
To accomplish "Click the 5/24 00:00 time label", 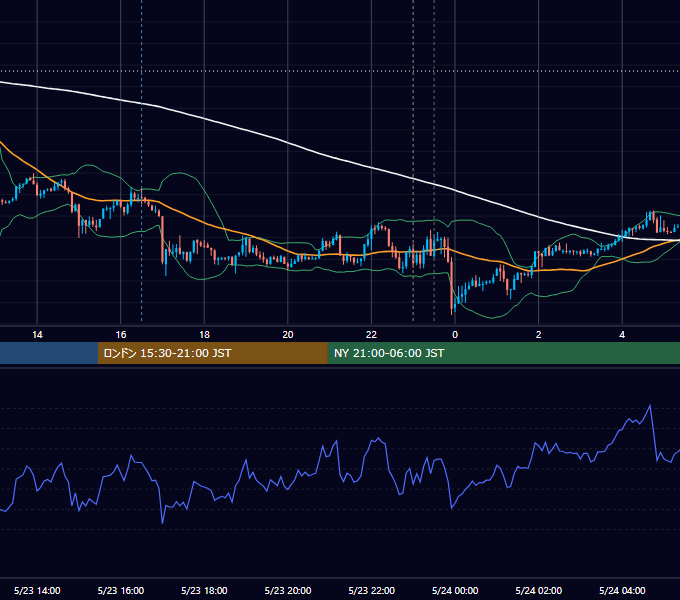I will coord(455,590).
